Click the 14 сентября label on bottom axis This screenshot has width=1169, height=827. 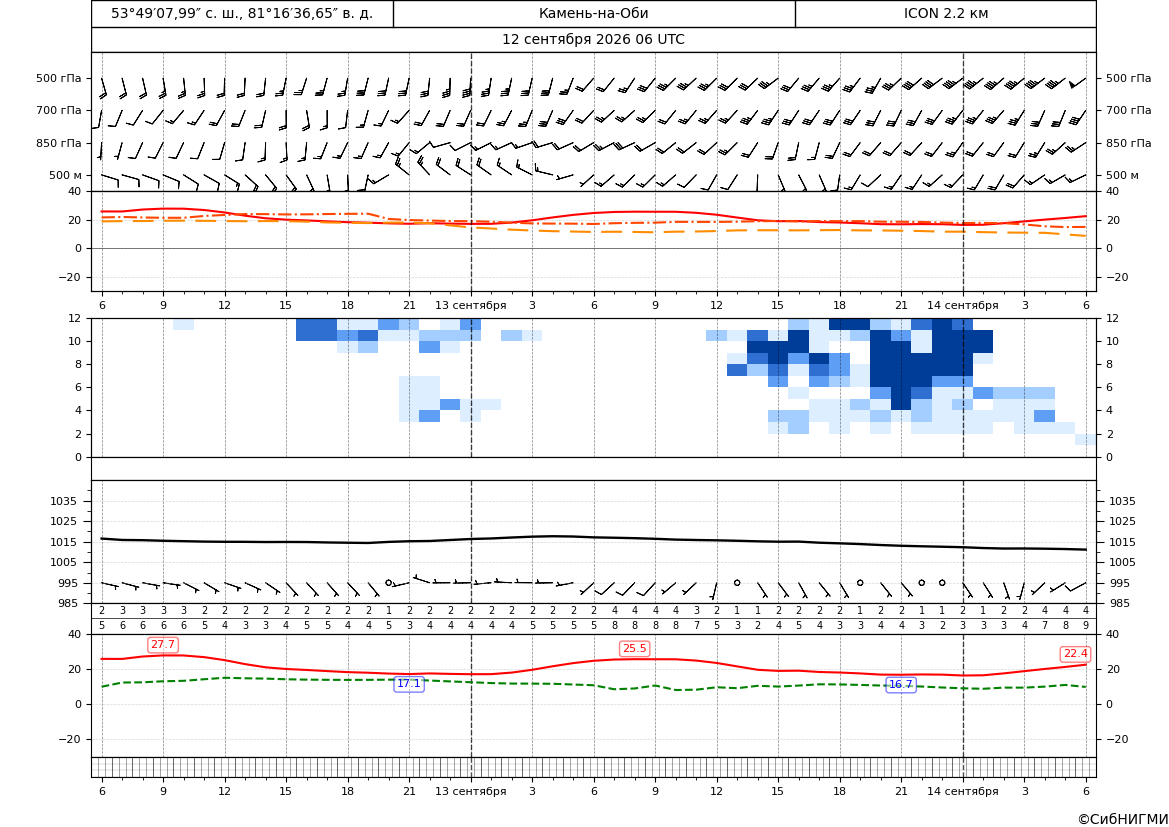tap(962, 791)
